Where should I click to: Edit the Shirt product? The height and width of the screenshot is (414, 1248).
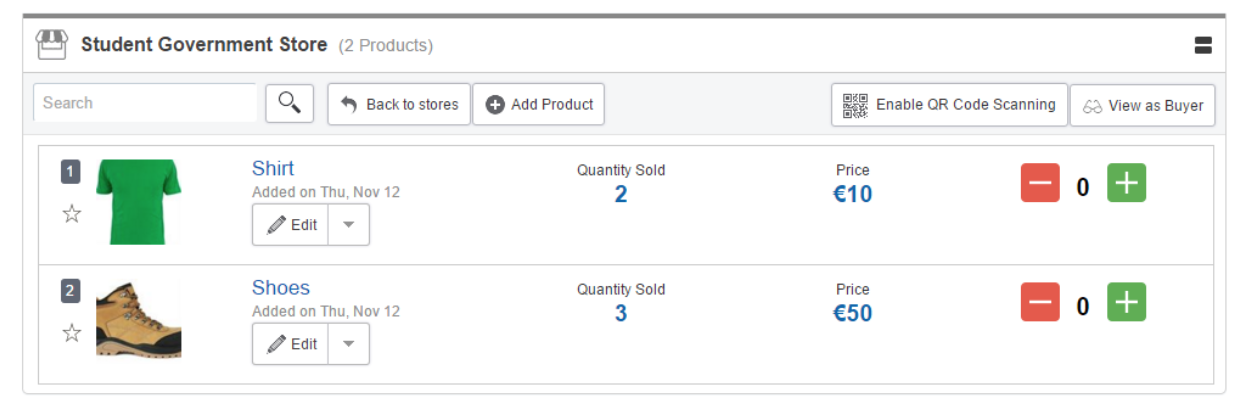[291, 225]
